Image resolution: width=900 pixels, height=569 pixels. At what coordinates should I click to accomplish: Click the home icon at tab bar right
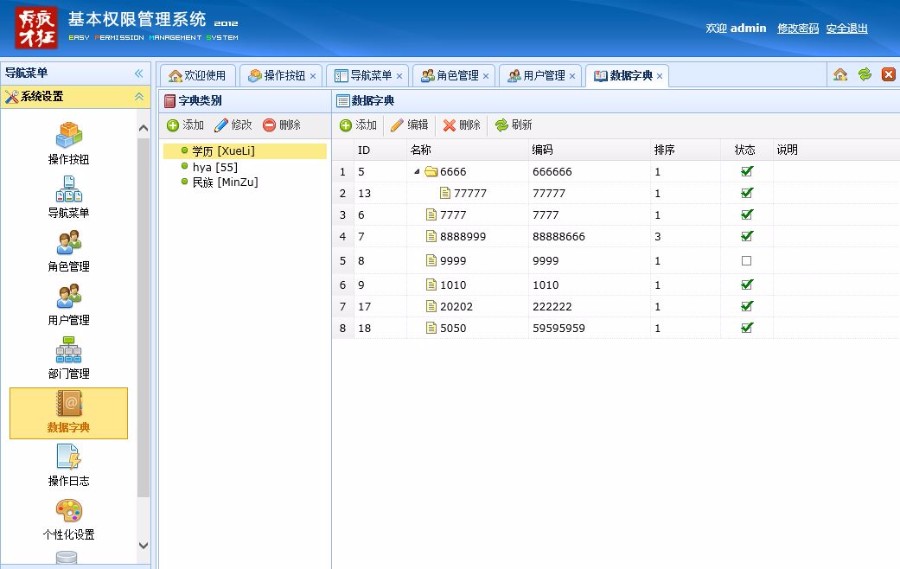(840, 75)
